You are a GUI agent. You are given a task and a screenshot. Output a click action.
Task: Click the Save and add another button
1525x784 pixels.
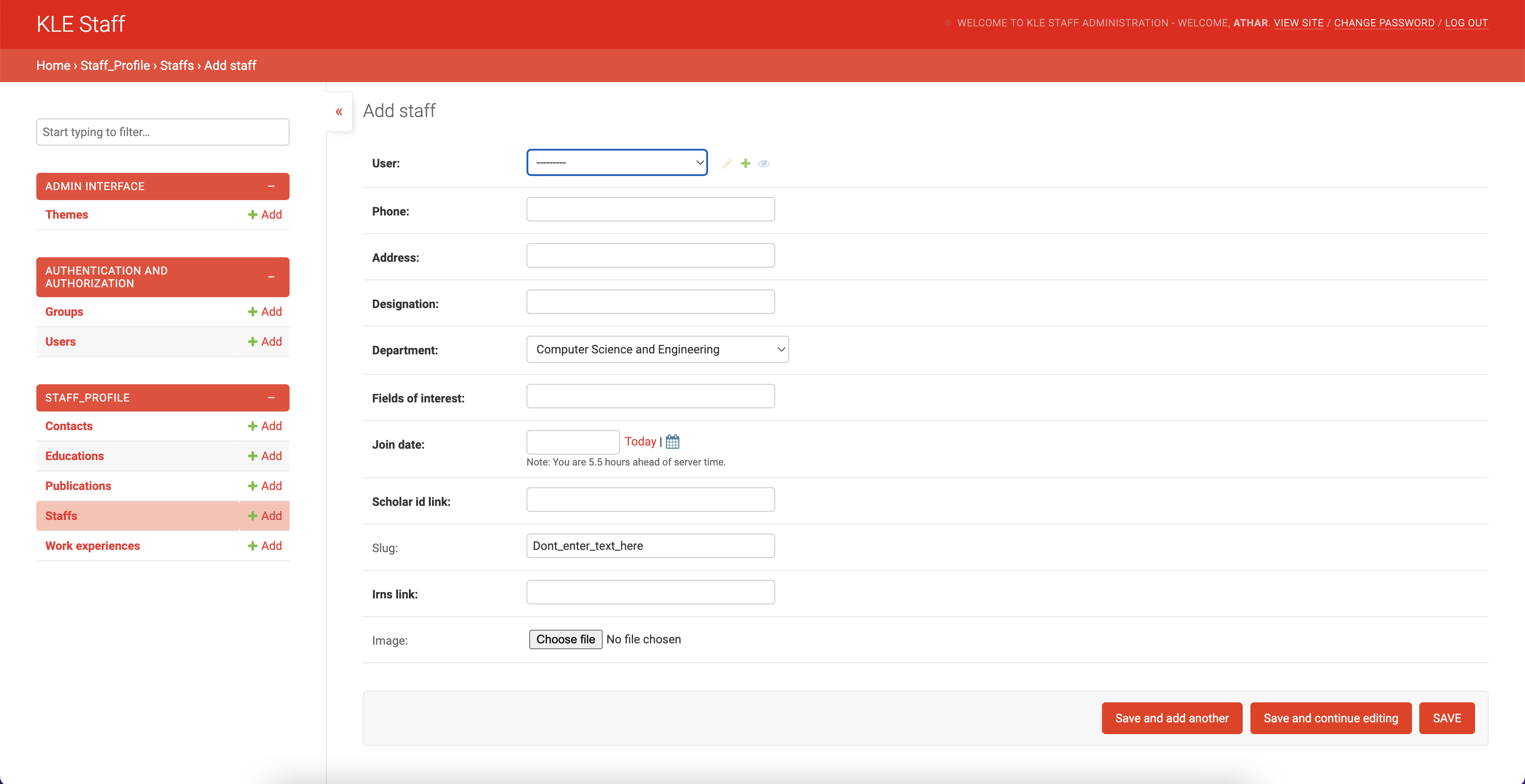(1171, 718)
